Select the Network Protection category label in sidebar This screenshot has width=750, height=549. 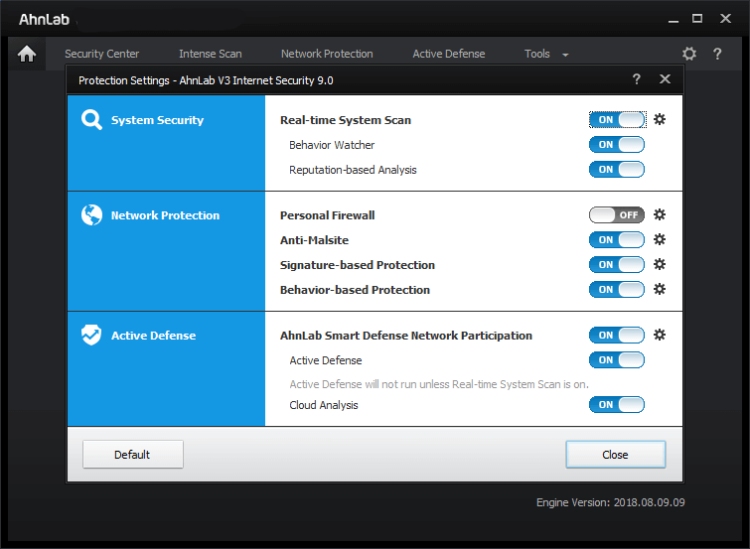point(165,215)
